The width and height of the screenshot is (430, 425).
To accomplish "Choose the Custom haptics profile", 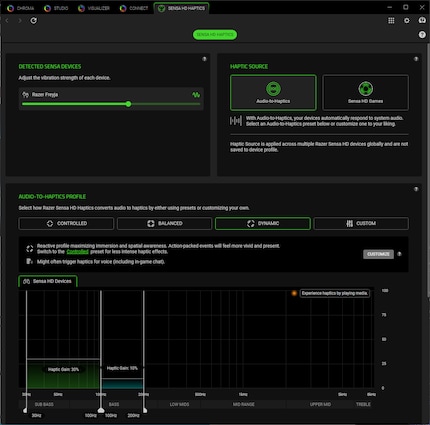I will click(361, 223).
